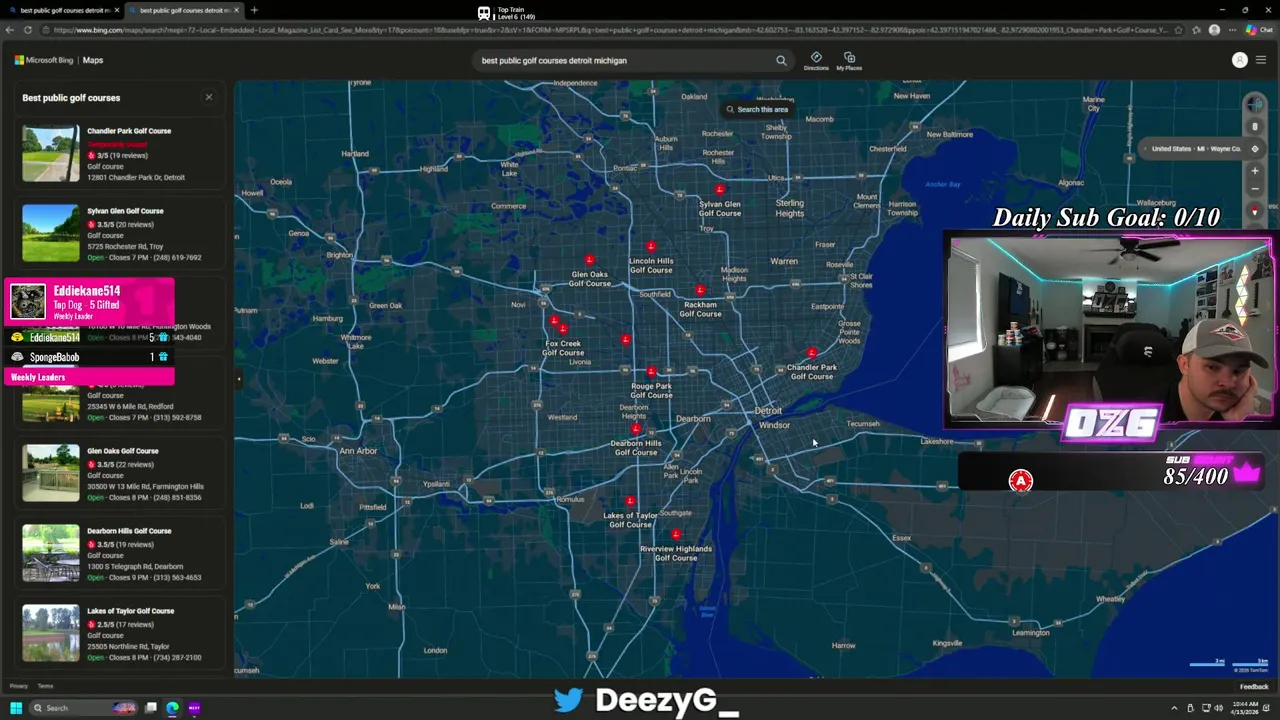Click the Microsoft Bing logo
The image size is (1280, 720).
point(44,60)
